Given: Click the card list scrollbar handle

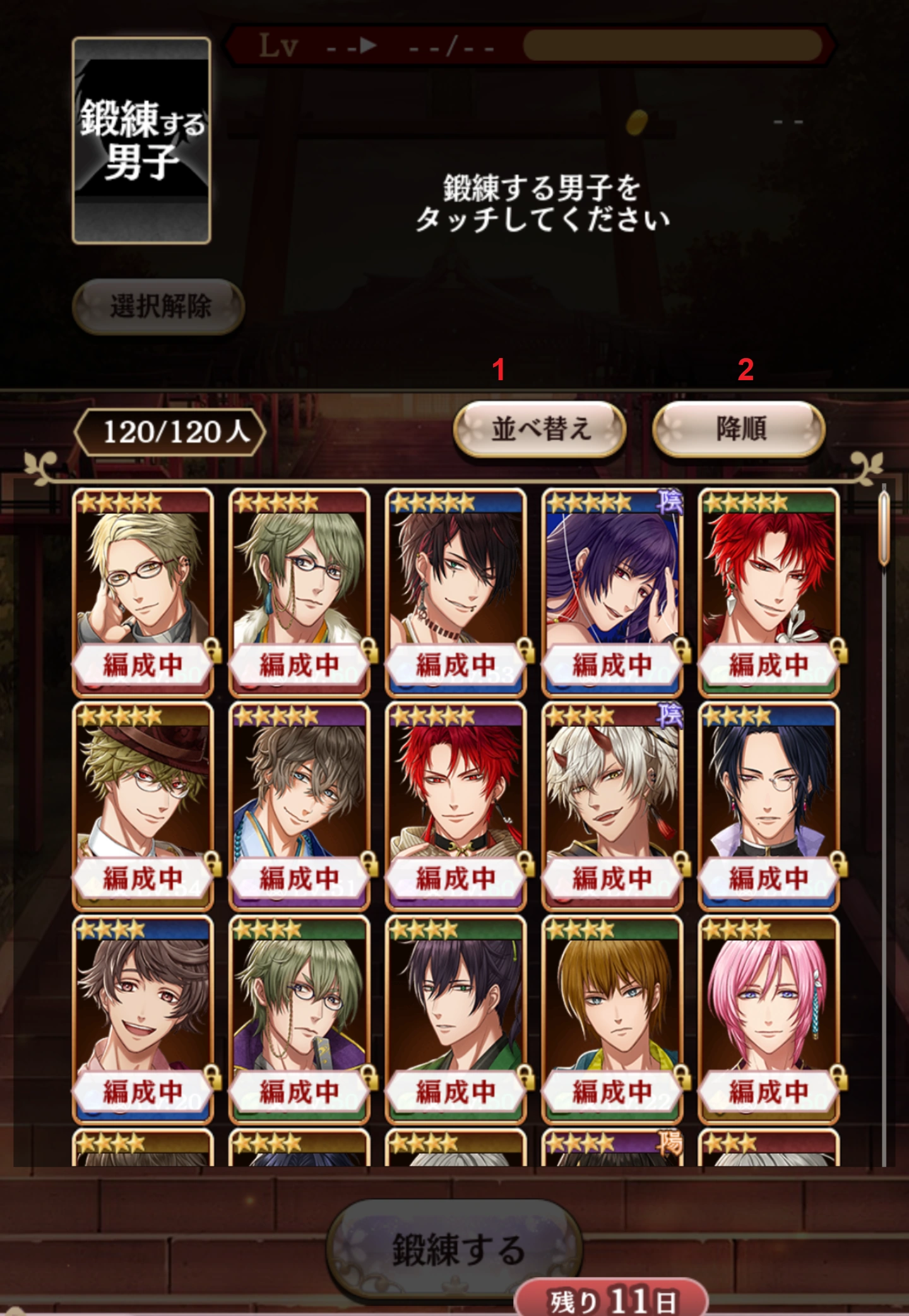Looking at the screenshot, I should click(884, 528).
